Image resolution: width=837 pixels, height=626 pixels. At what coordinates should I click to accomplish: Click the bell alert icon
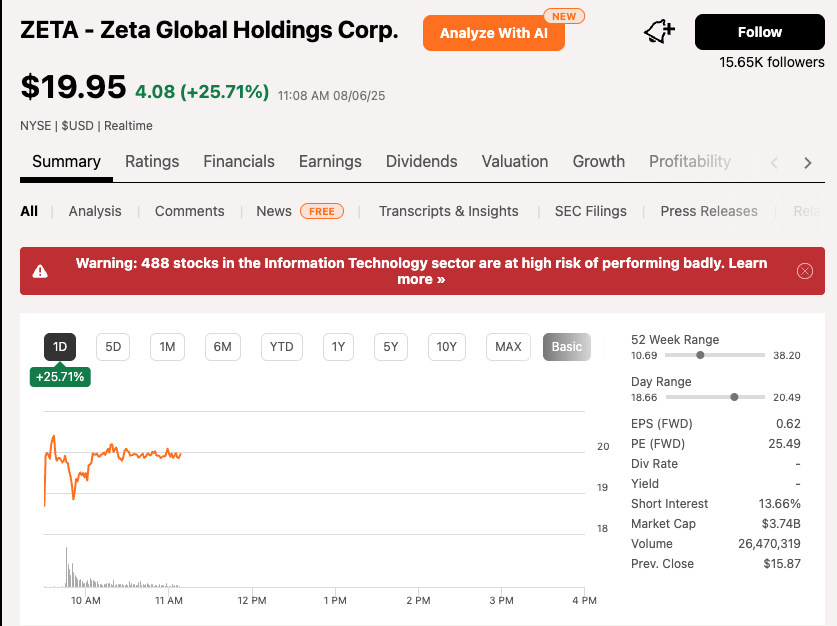pyautogui.click(x=659, y=31)
